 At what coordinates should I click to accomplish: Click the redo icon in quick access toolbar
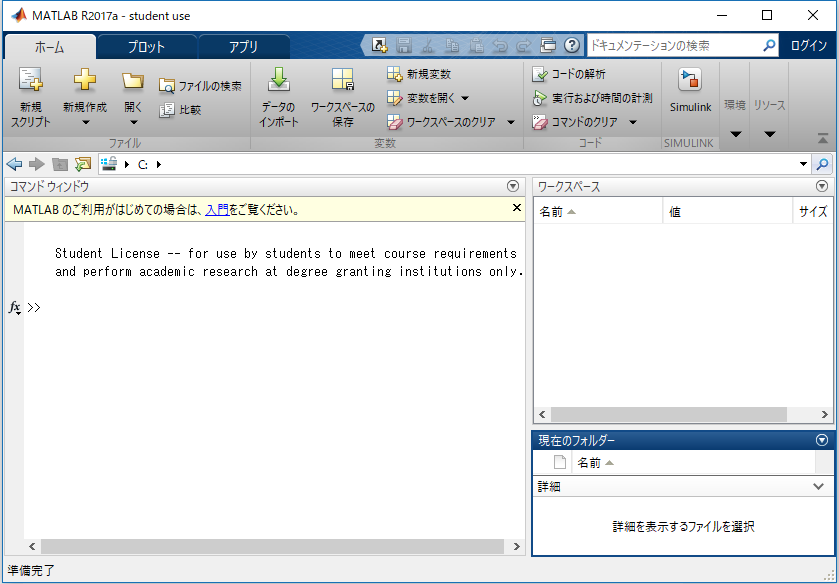524,46
